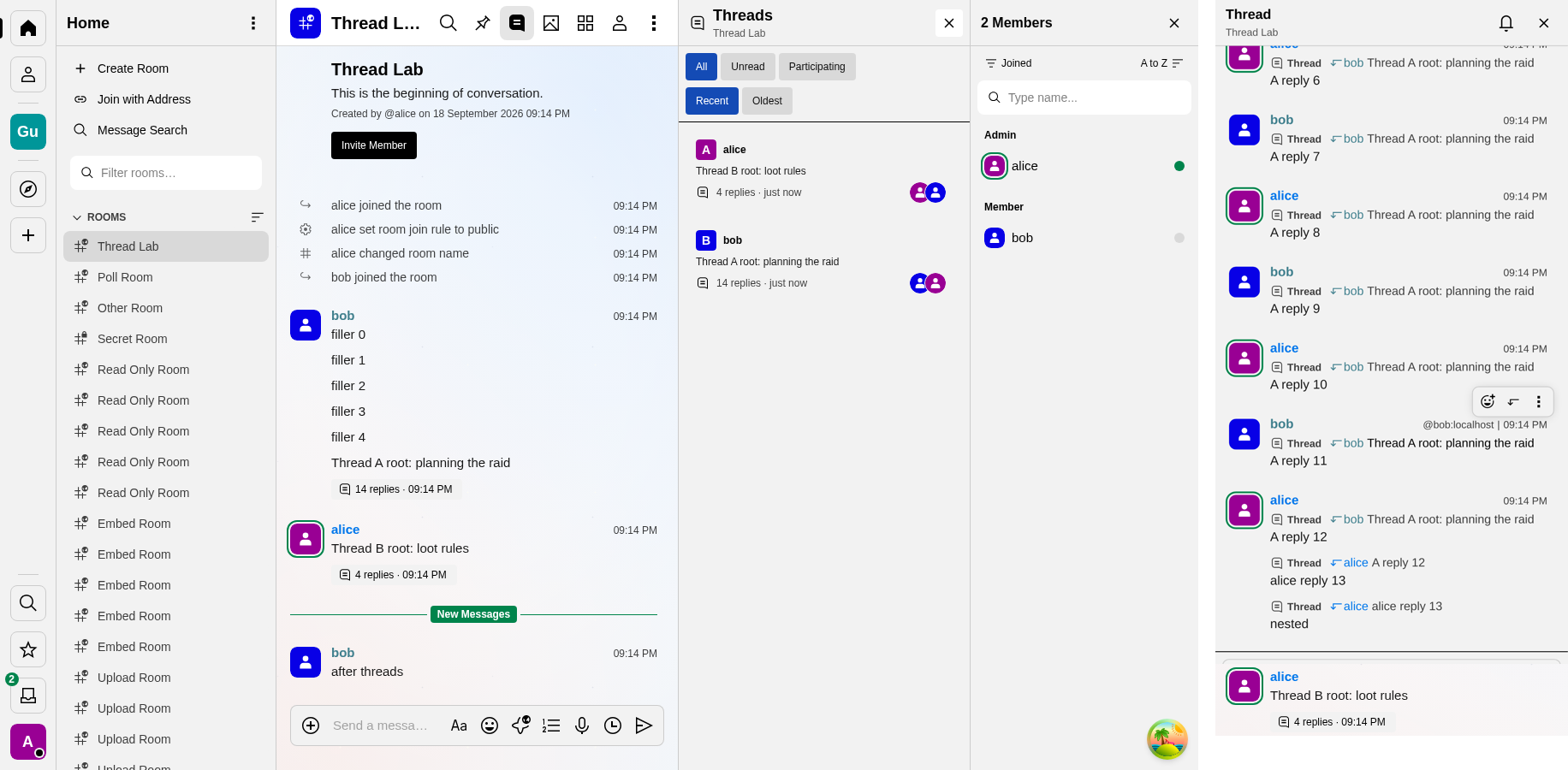Screen dimensions: 1568x770
Task: Switch thread sorting to Oldest
Action: tap(767, 101)
